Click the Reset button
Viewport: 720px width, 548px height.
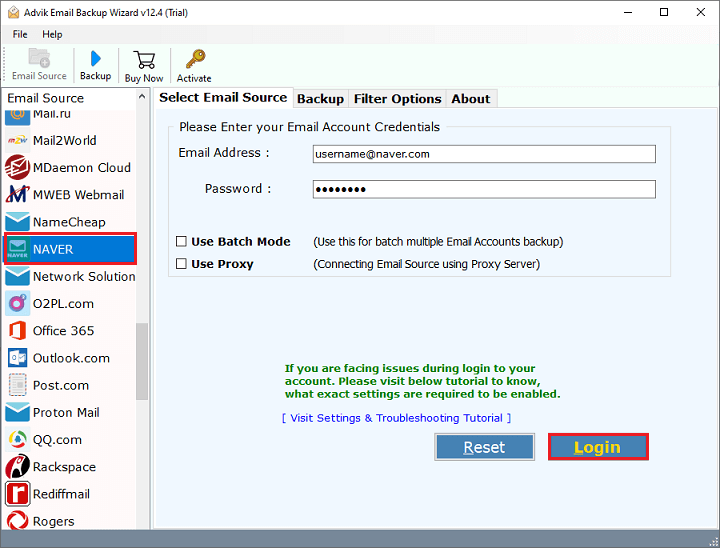(484, 447)
